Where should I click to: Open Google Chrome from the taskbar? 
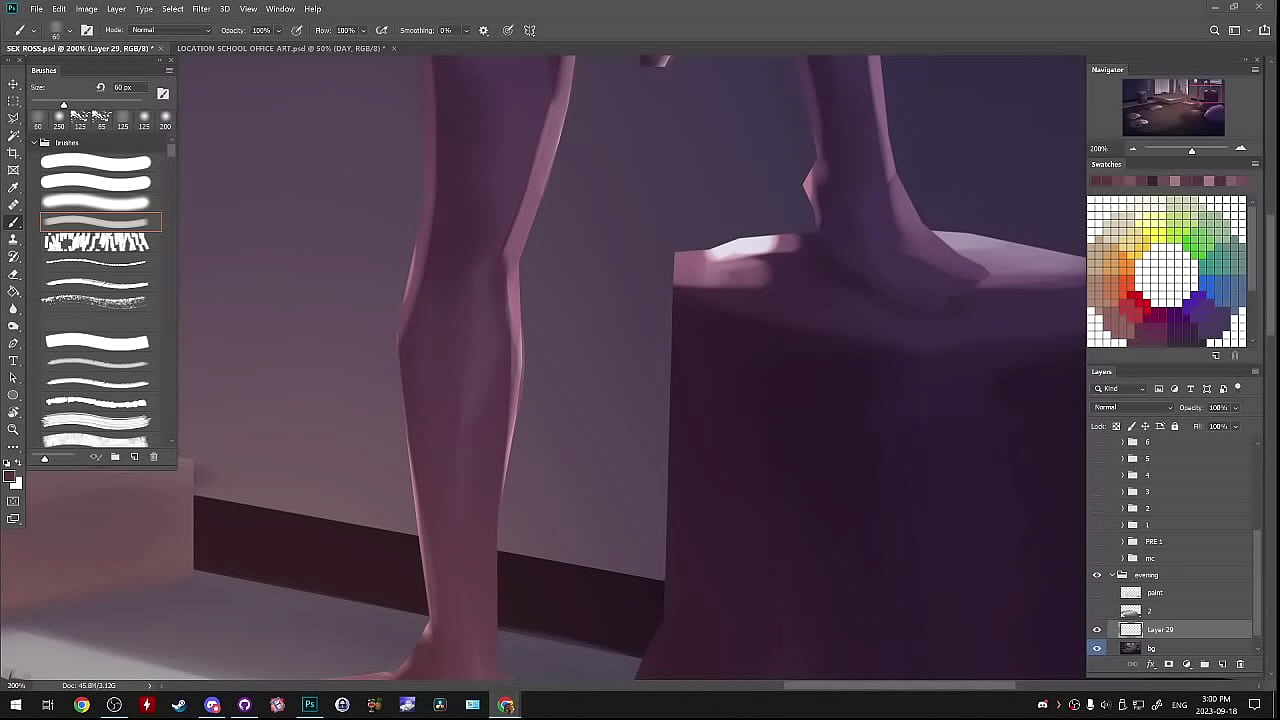tap(82, 705)
